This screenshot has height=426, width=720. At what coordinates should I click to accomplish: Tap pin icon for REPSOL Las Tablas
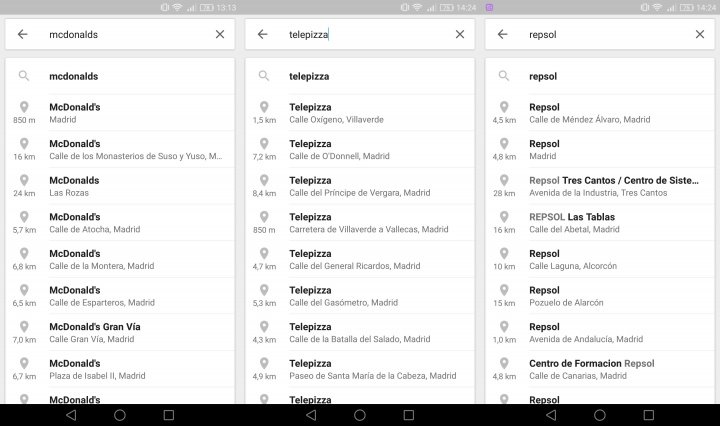[504, 217]
